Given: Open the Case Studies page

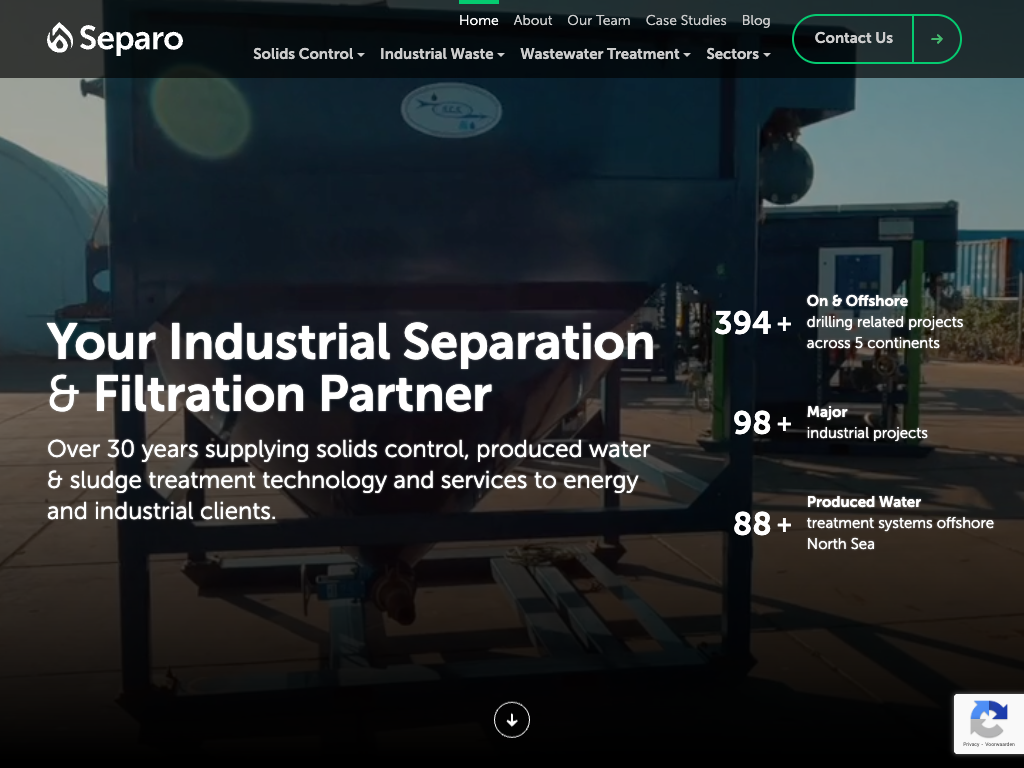Looking at the screenshot, I should pyautogui.click(x=686, y=20).
